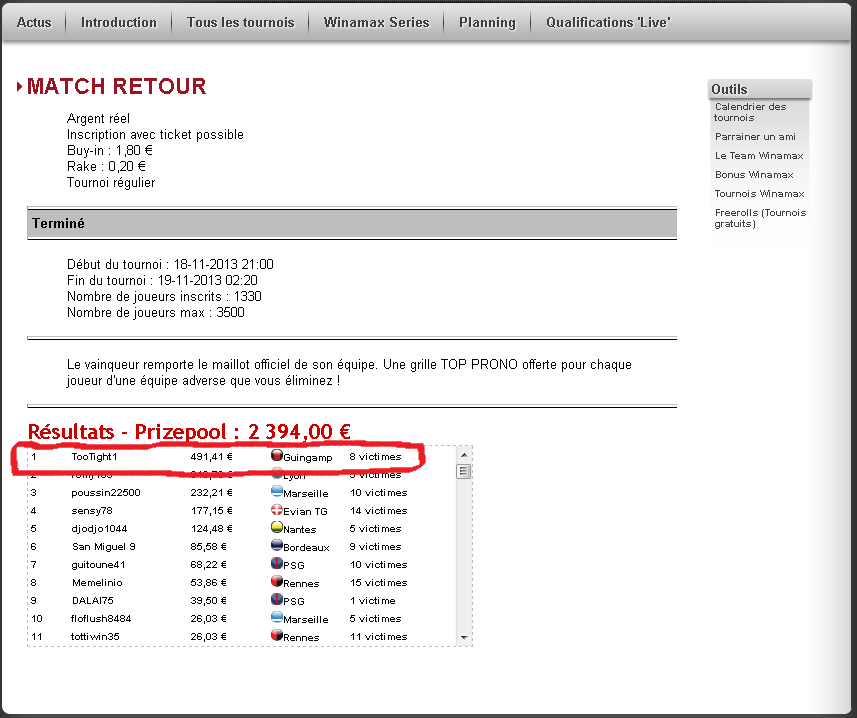This screenshot has height=718, width=857.
Task: Open Calendrier des tournois link
Action: [x=750, y=112]
